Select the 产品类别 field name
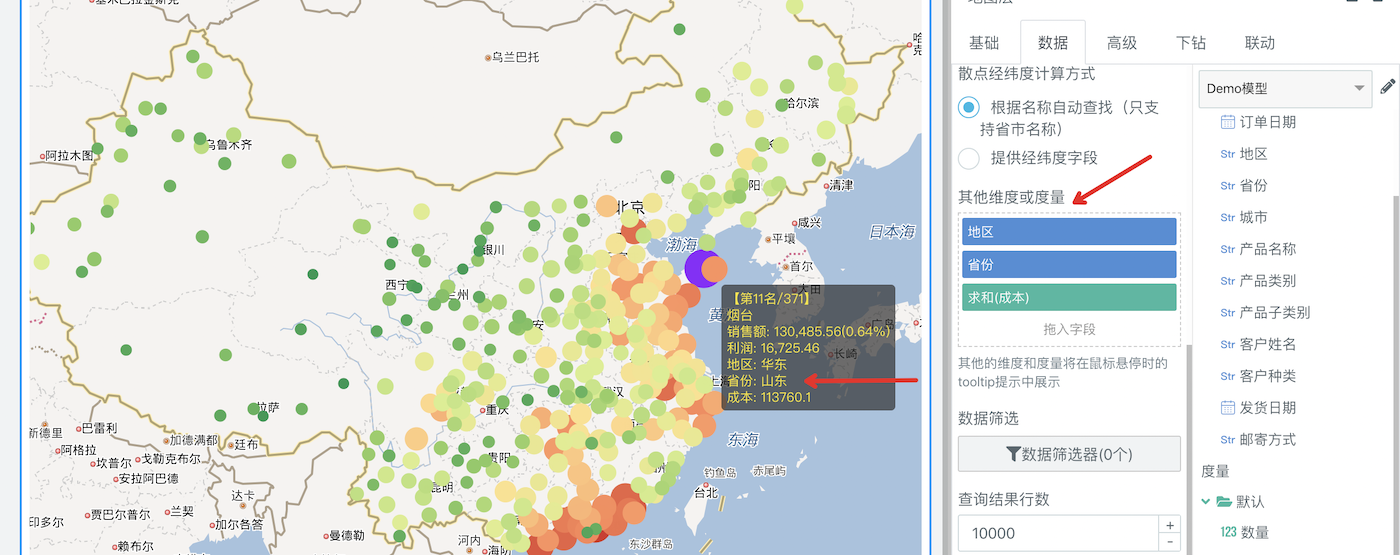 [x=1268, y=281]
